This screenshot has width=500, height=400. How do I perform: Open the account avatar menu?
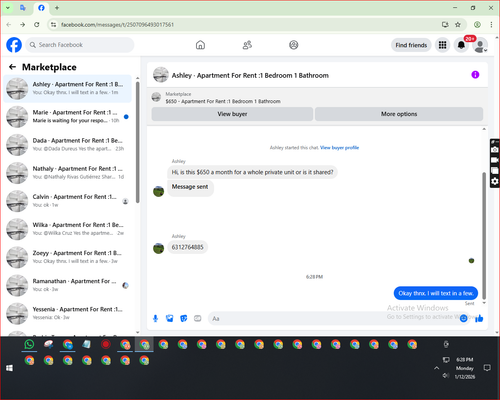(480, 45)
